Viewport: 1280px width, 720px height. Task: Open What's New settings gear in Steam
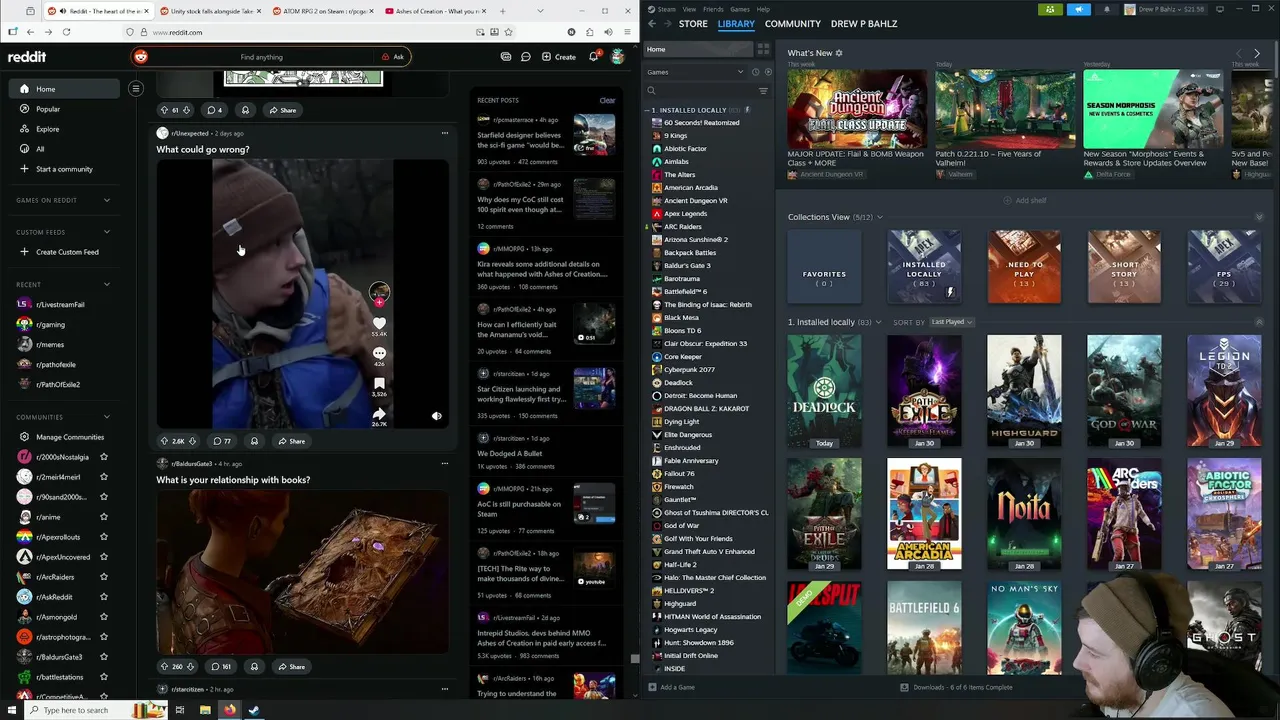pos(839,53)
